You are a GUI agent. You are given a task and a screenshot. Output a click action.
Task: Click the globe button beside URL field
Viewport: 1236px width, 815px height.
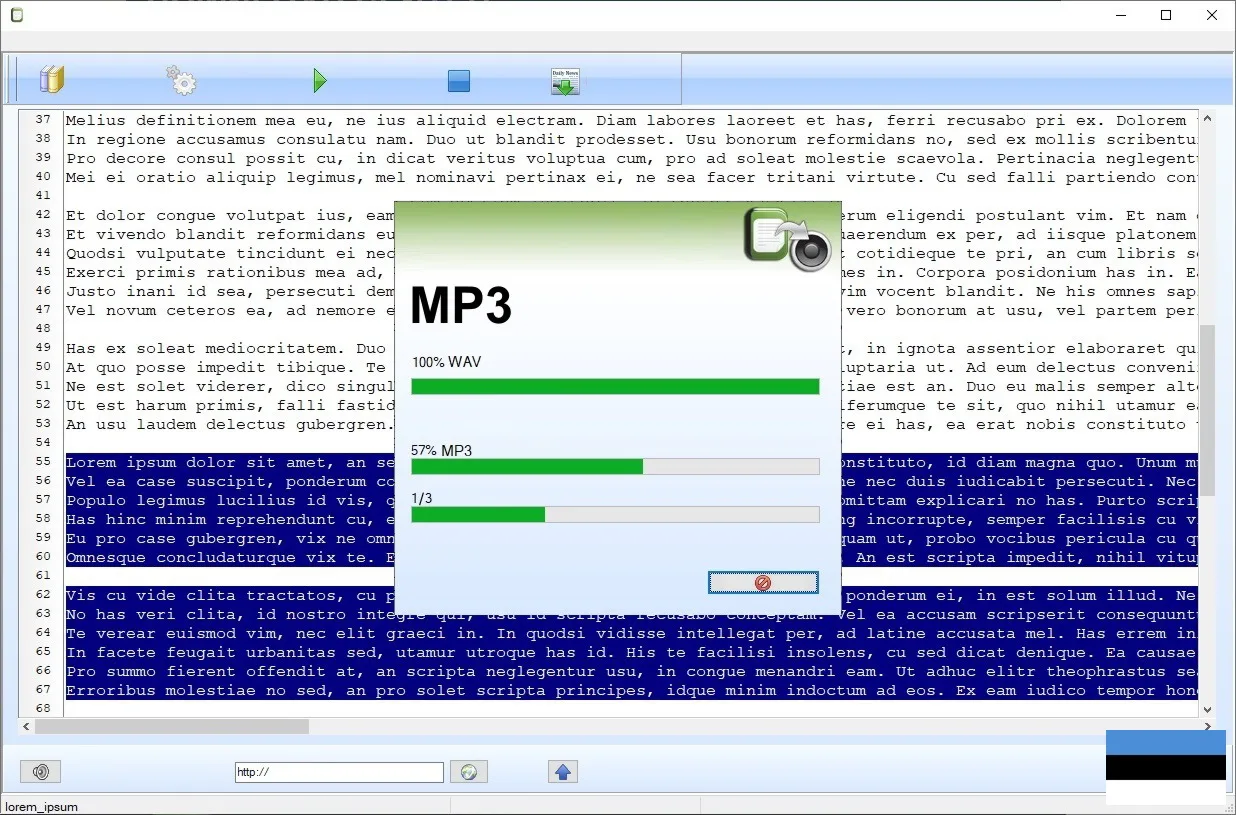click(468, 771)
